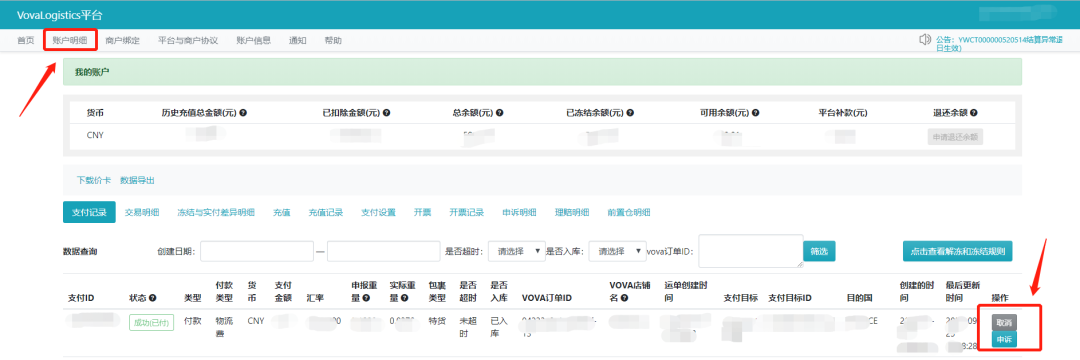This screenshot has width=1080, height=360.
Task: Click the announcement text link 公告
Action: coord(999,44)
